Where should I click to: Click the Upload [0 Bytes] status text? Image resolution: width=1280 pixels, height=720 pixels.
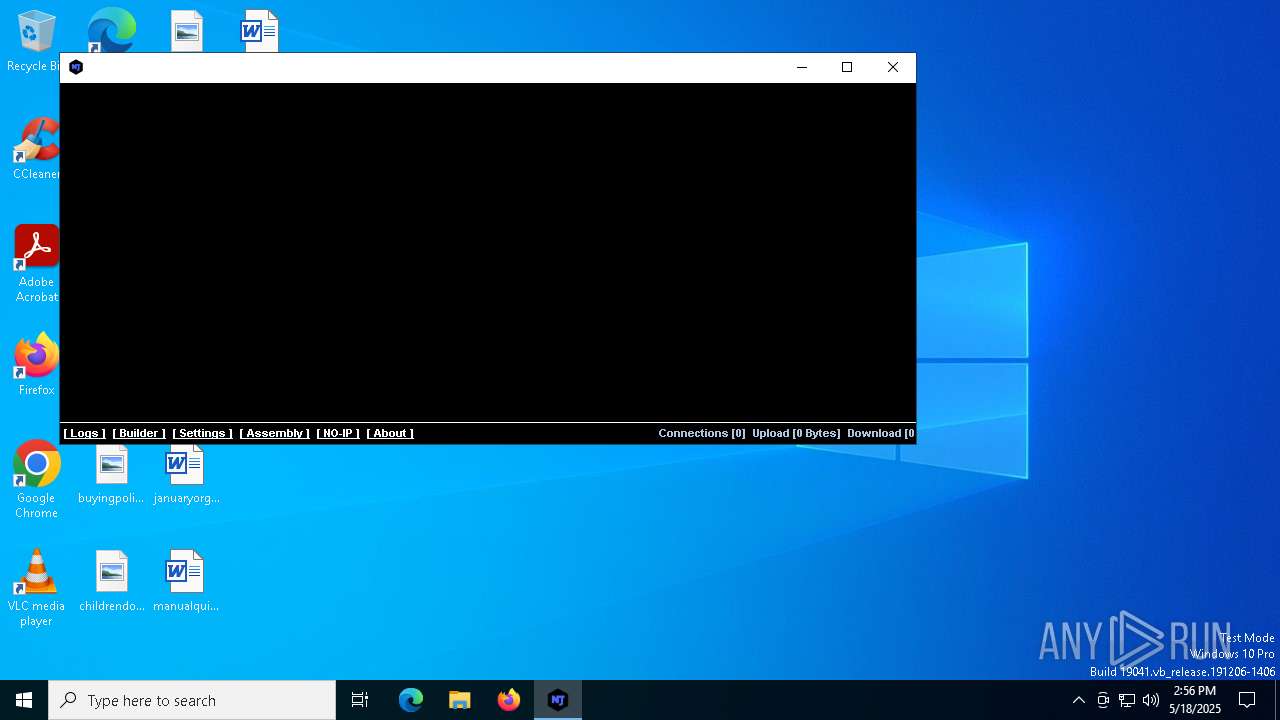point(796,433)
